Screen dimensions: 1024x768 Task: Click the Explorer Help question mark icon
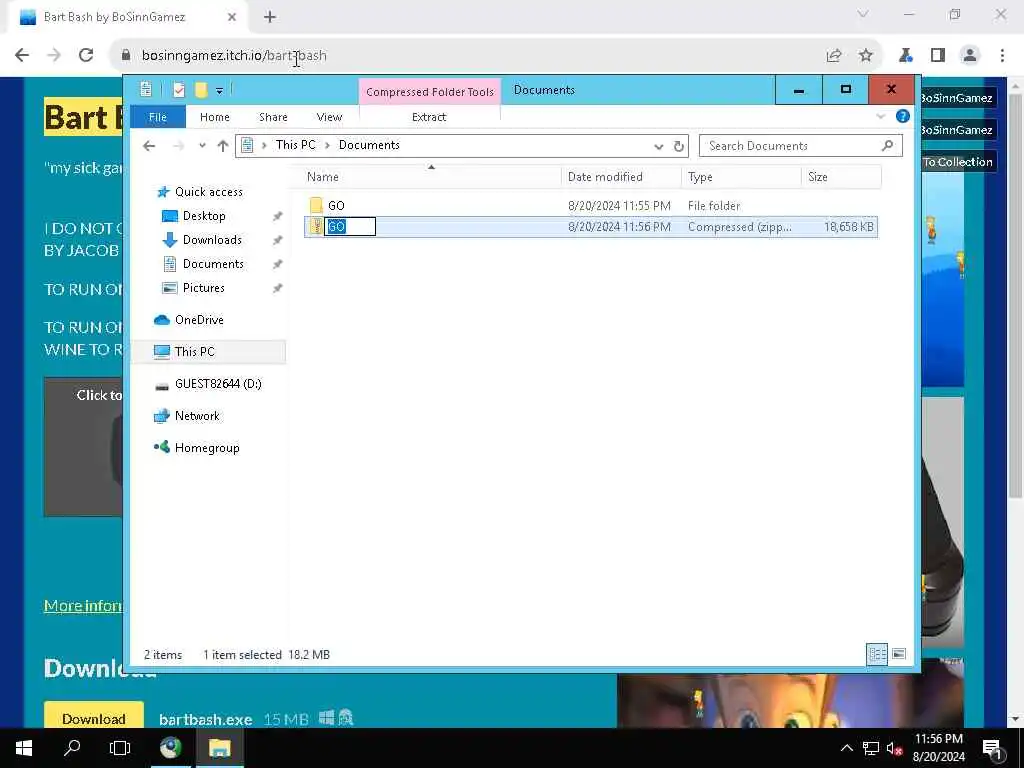[x=903, y=116]
